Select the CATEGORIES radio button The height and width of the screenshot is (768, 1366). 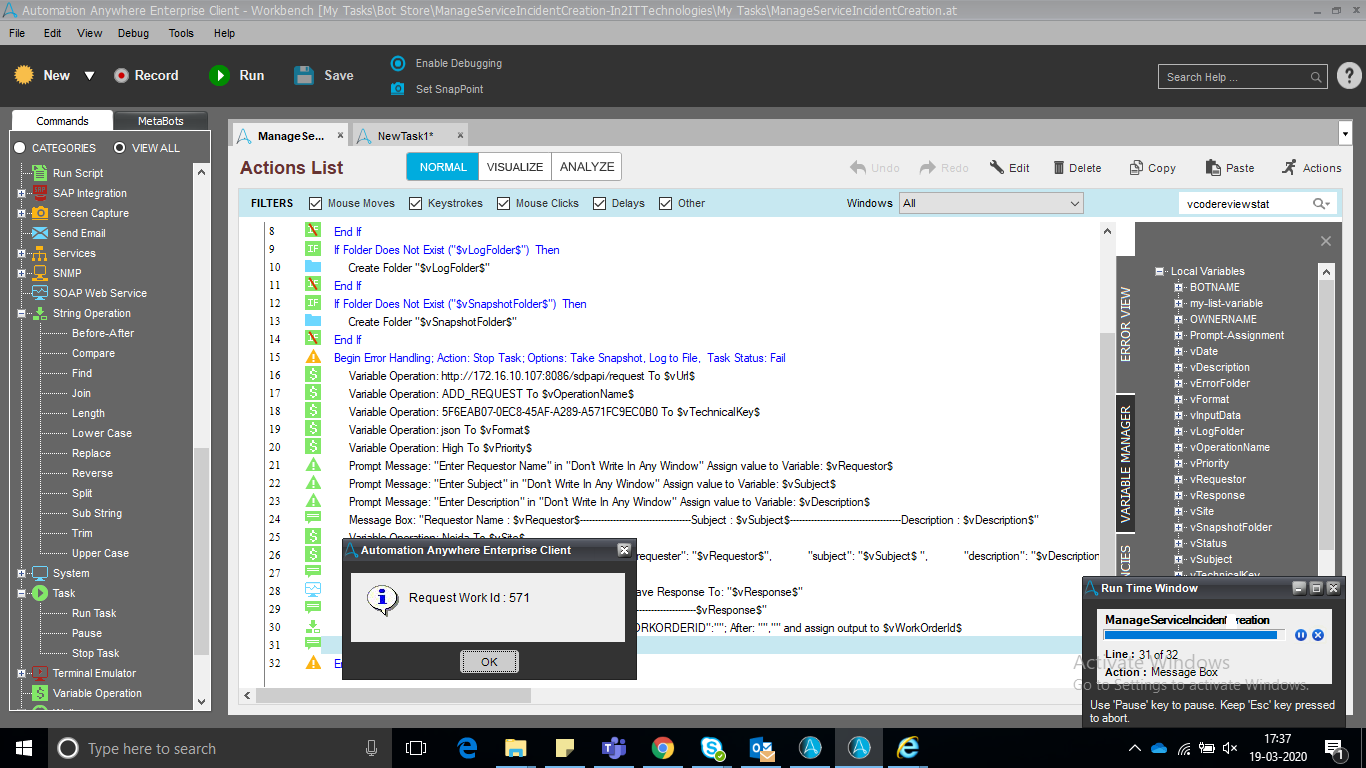(19, 148)
